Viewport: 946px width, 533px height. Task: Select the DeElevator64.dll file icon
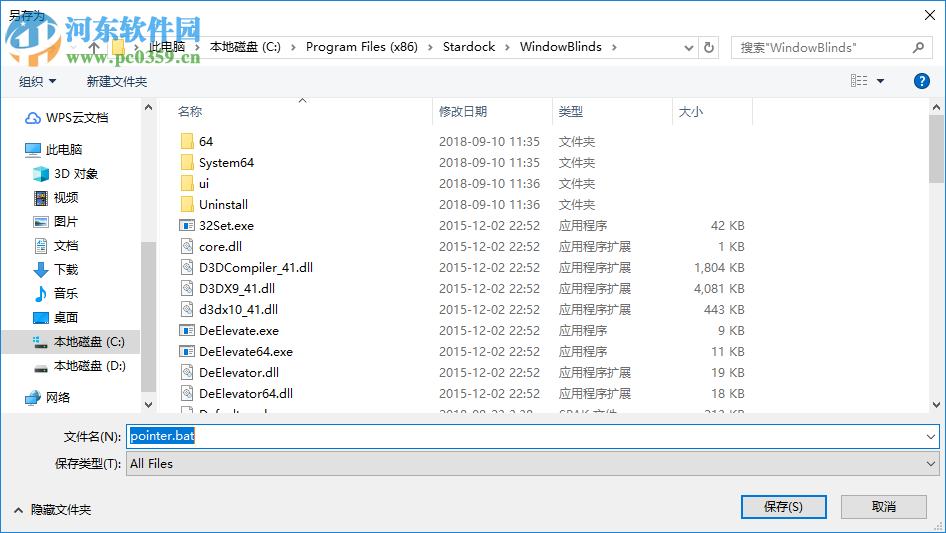point(187,394)
